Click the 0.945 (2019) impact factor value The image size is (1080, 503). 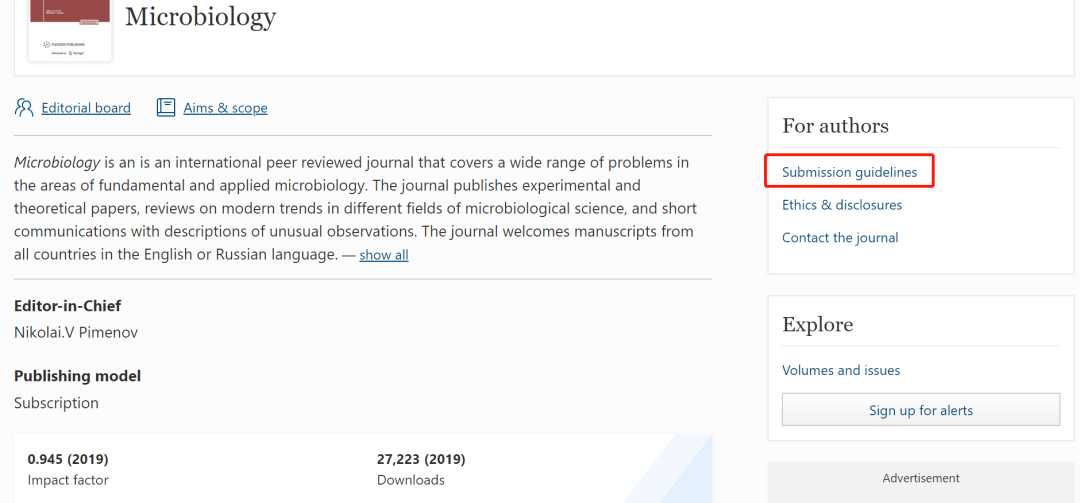pos(68,459)
